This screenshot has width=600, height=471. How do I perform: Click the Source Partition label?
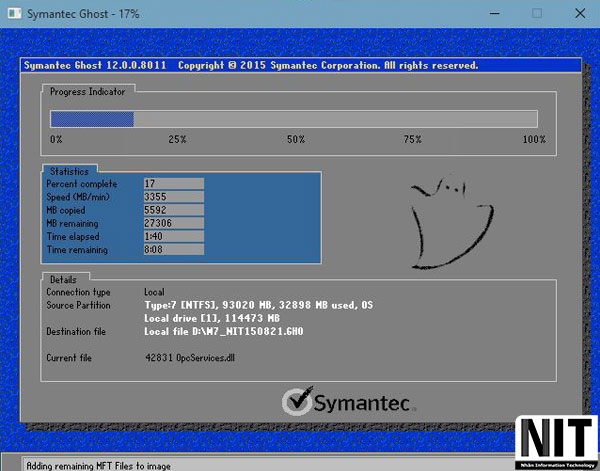coord(78,305)
